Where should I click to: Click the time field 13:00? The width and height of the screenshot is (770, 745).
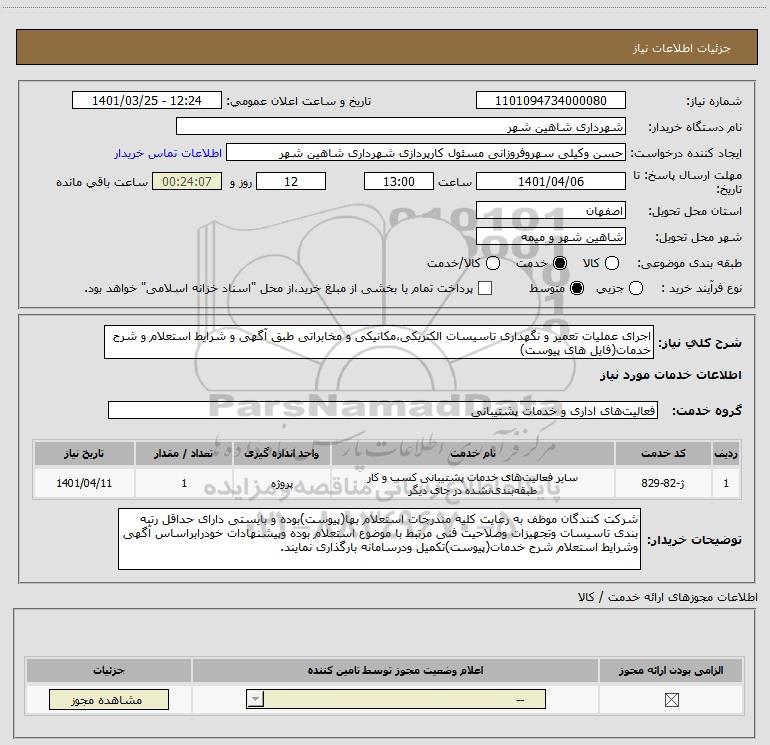click(x=399, y=181)
